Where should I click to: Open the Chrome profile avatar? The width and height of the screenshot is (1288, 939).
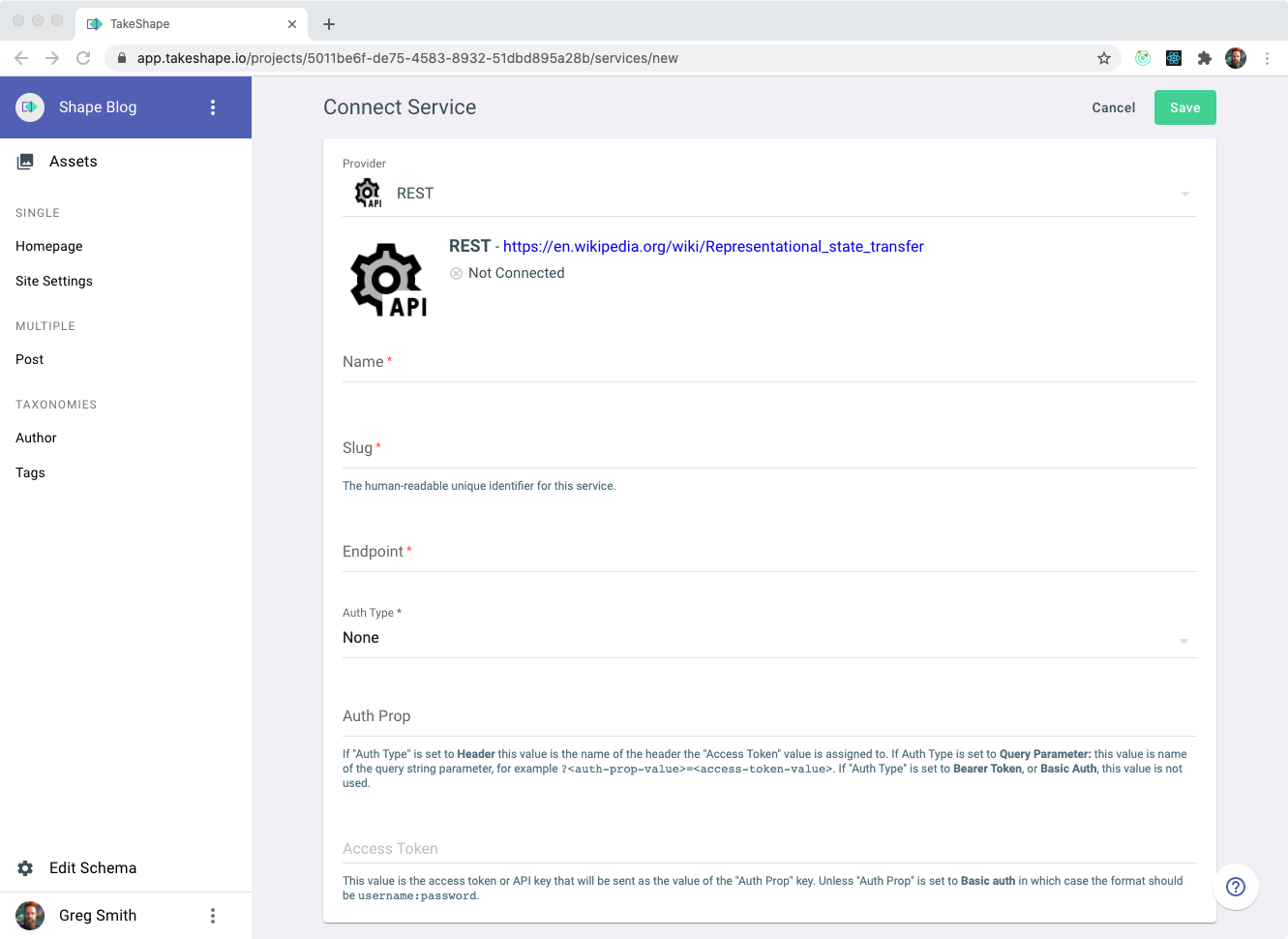(x=1236, y=58)
